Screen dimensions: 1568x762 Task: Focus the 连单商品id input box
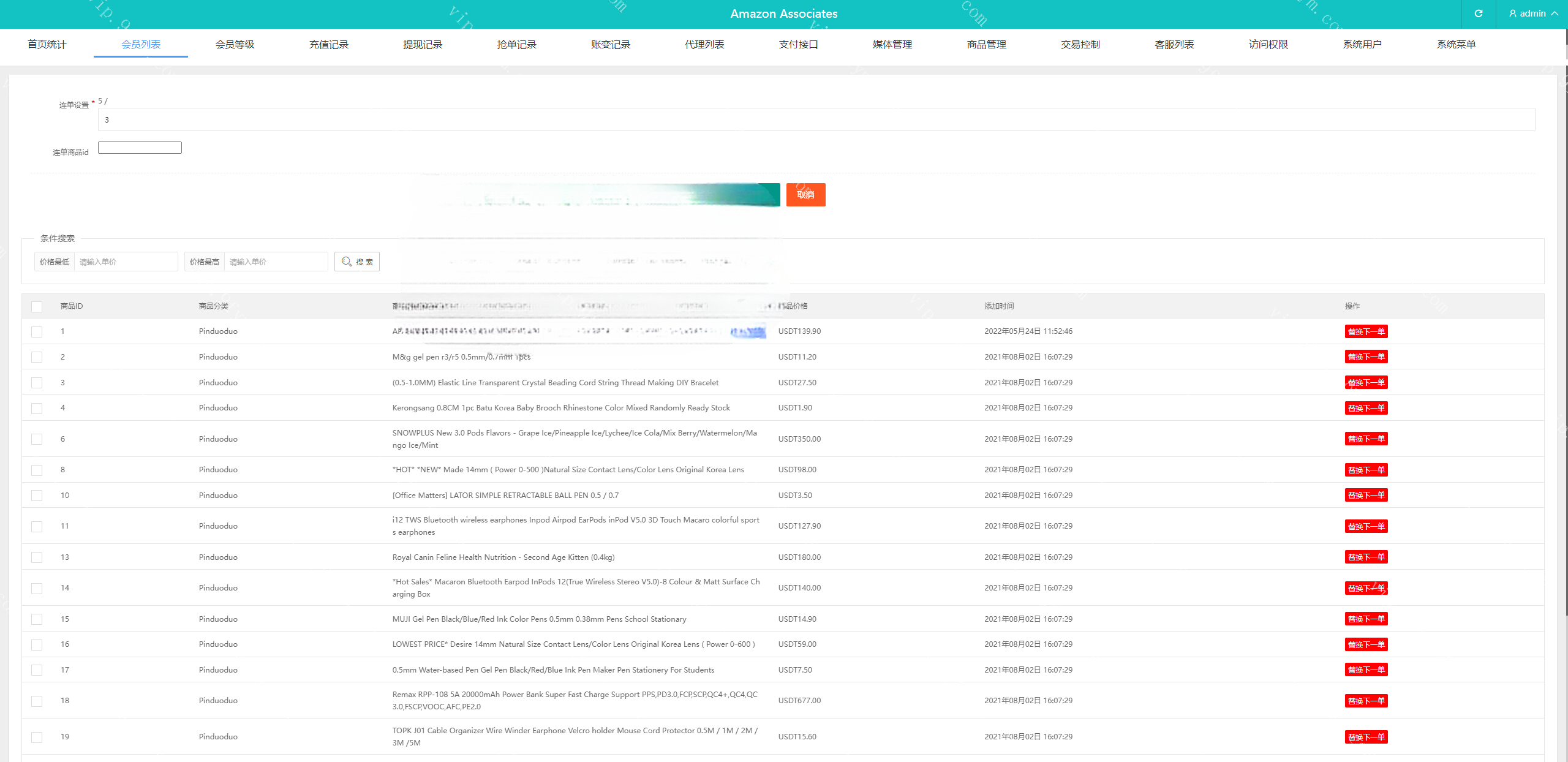coord(140,148)
